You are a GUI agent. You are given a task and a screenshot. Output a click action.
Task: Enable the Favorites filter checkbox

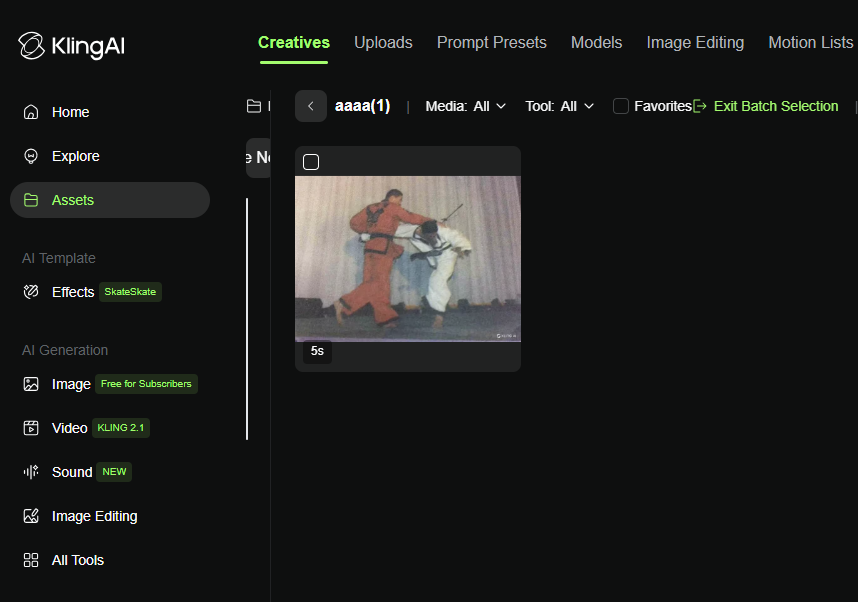point(621,106)
